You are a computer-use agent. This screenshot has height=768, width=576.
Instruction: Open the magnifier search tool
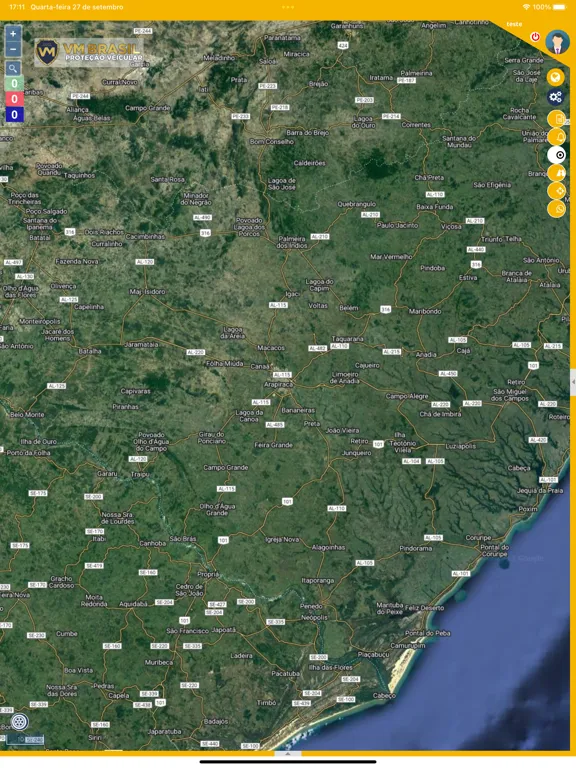(13, 68)
